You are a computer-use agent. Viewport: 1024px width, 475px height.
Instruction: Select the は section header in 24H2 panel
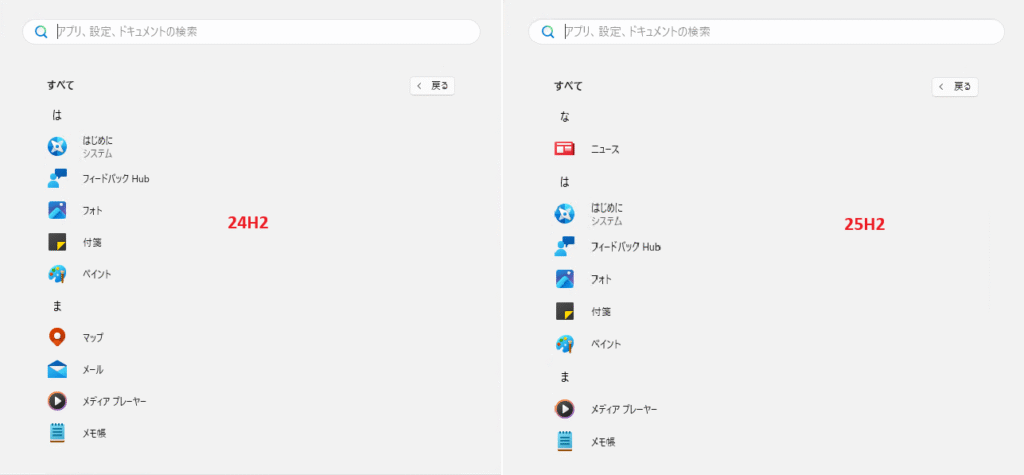[x=57, y=115]
